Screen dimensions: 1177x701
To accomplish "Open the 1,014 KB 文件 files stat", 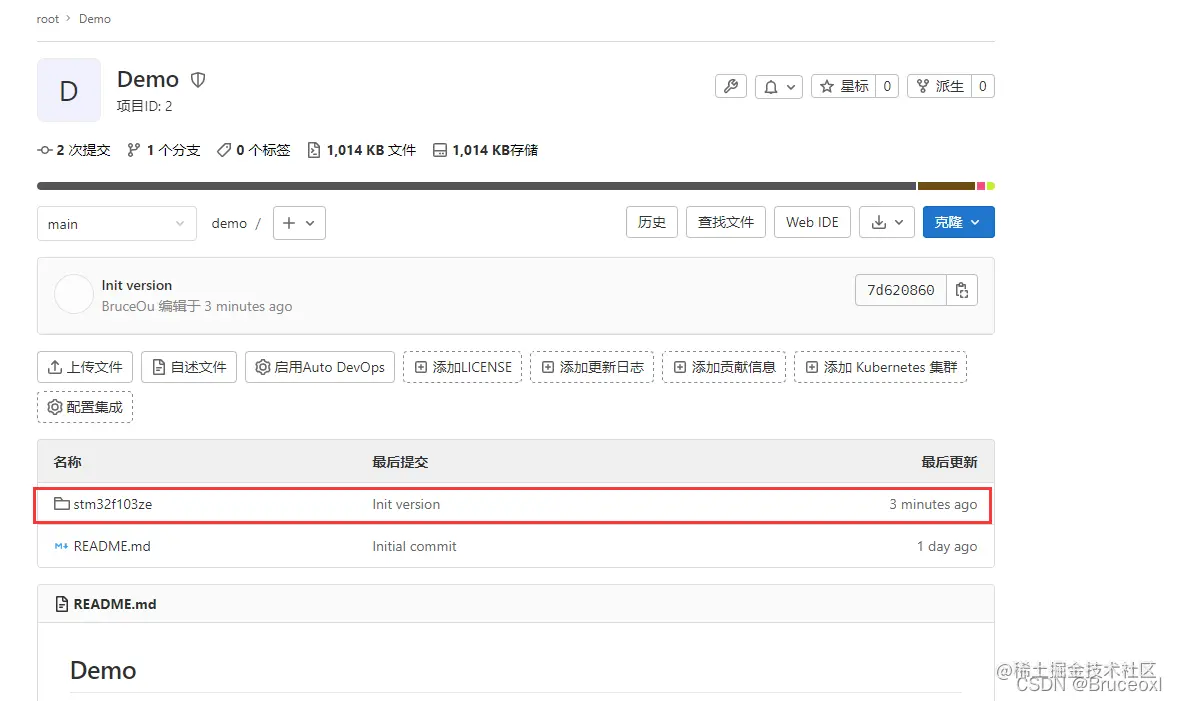I will pyautogui.click(x=362, y=150).
